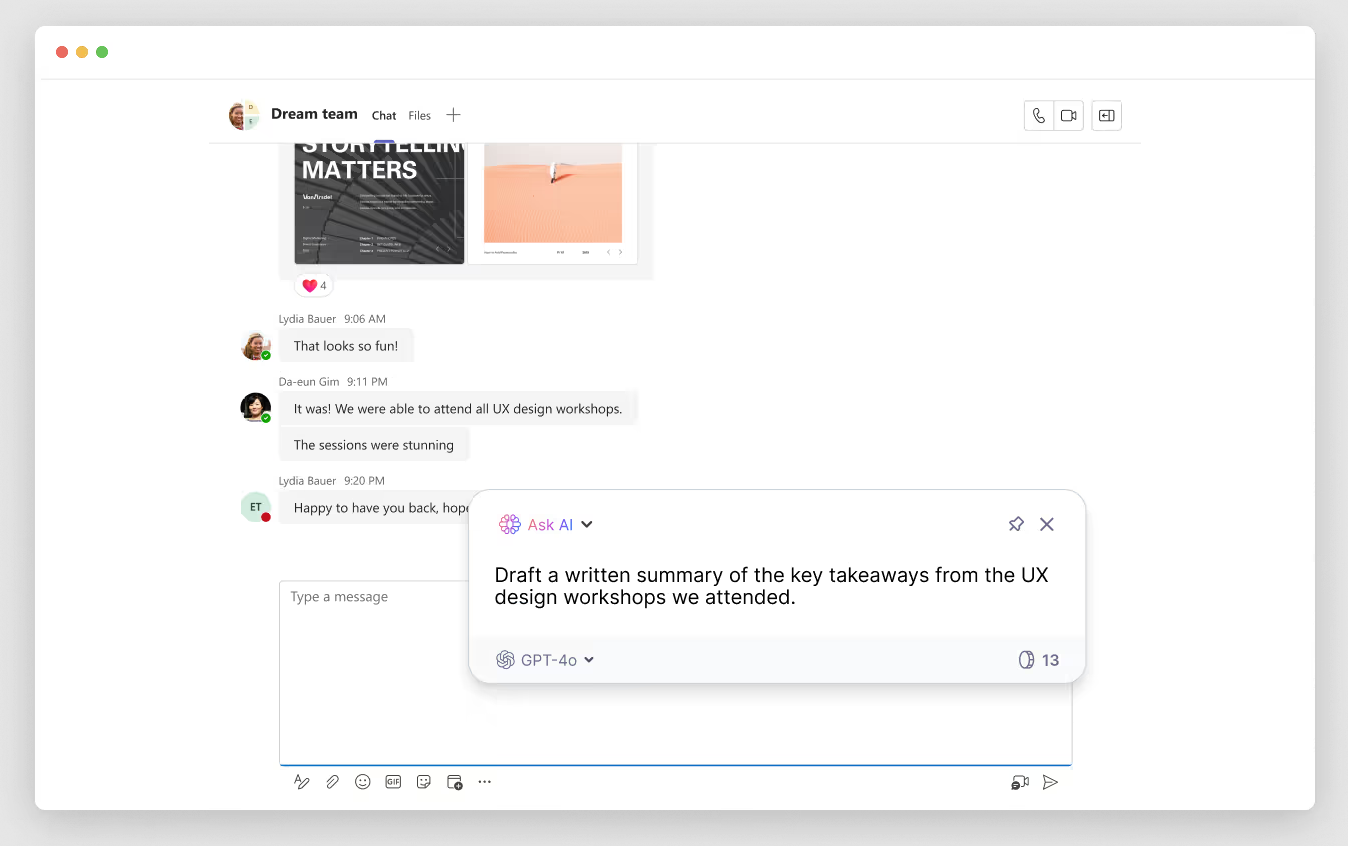This screenshot has height=846, width=1348.
Task: Record a video clip message
Action: [x=1020, y=782]
